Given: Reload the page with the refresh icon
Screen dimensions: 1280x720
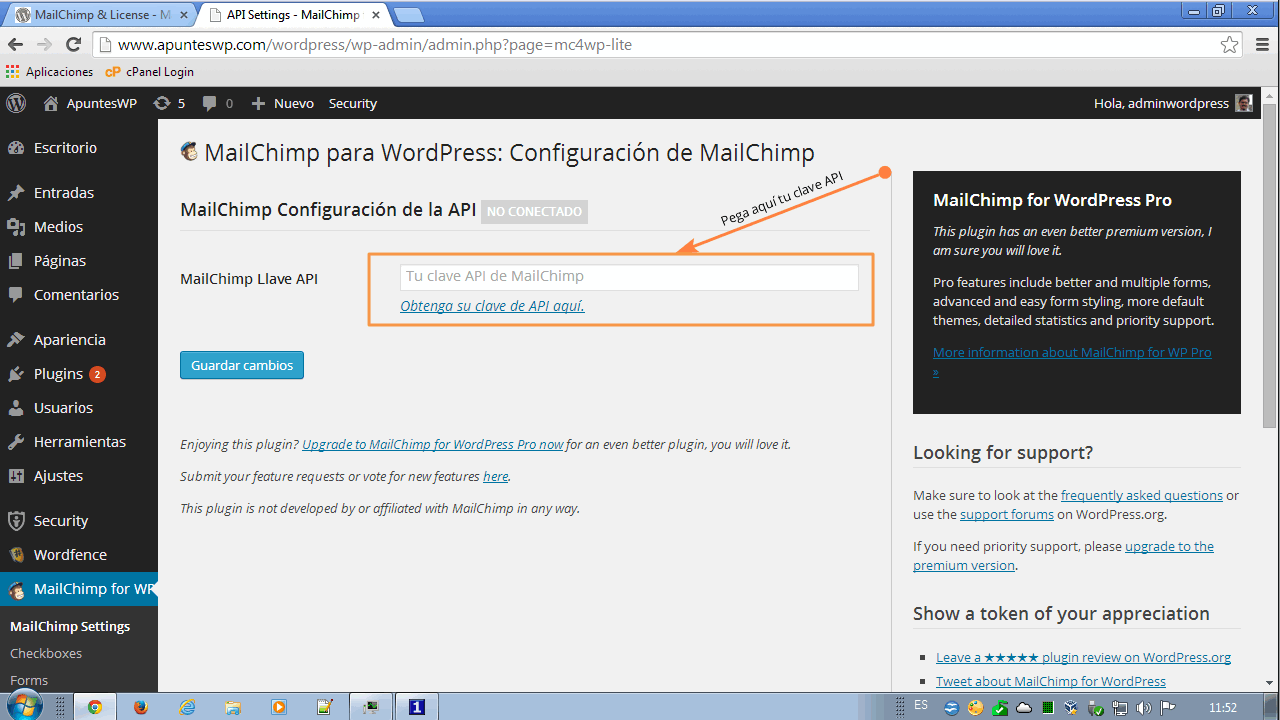Looking at the screenshot, I should [x=73, y=45].
